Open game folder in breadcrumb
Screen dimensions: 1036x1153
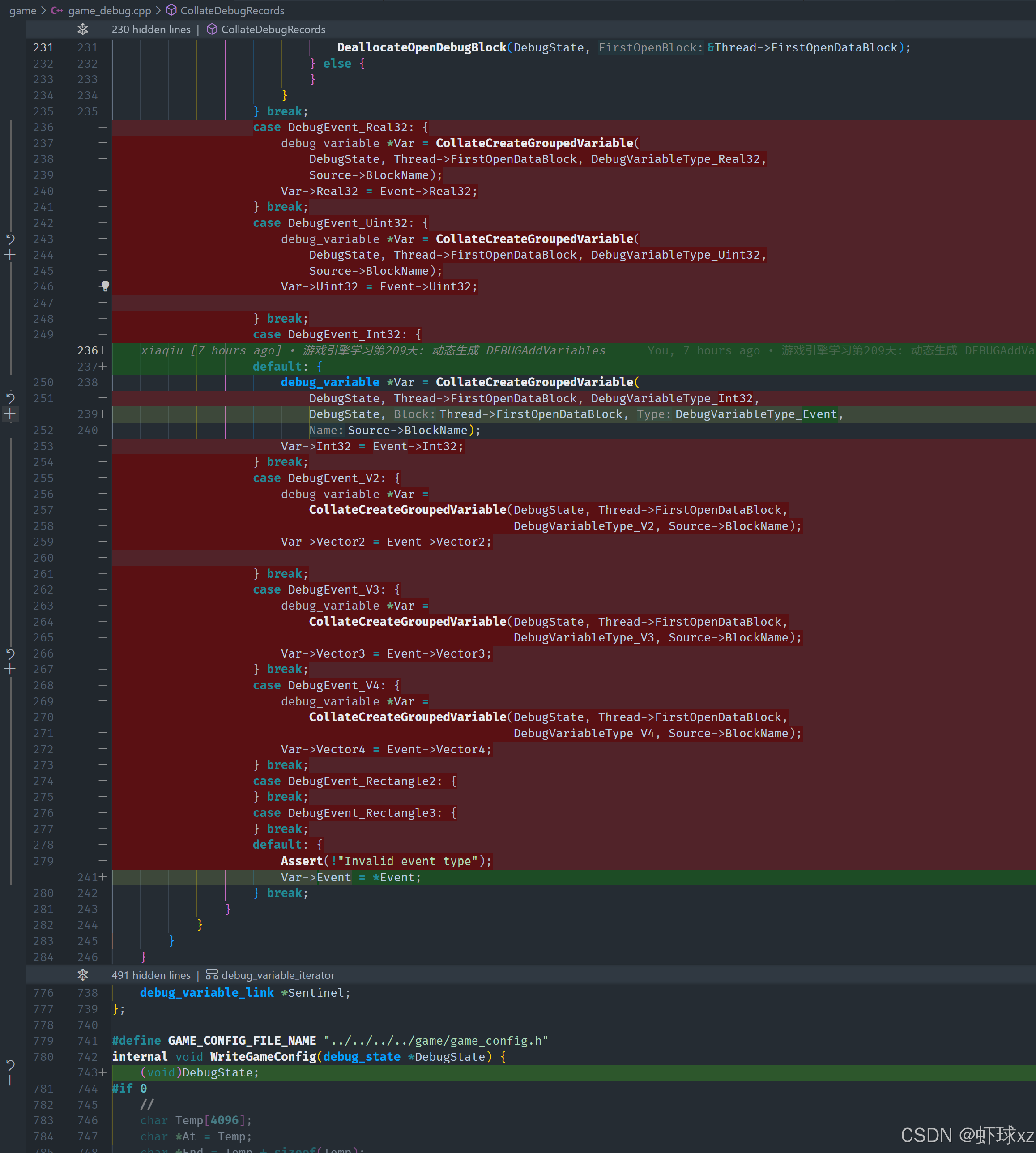23,10
